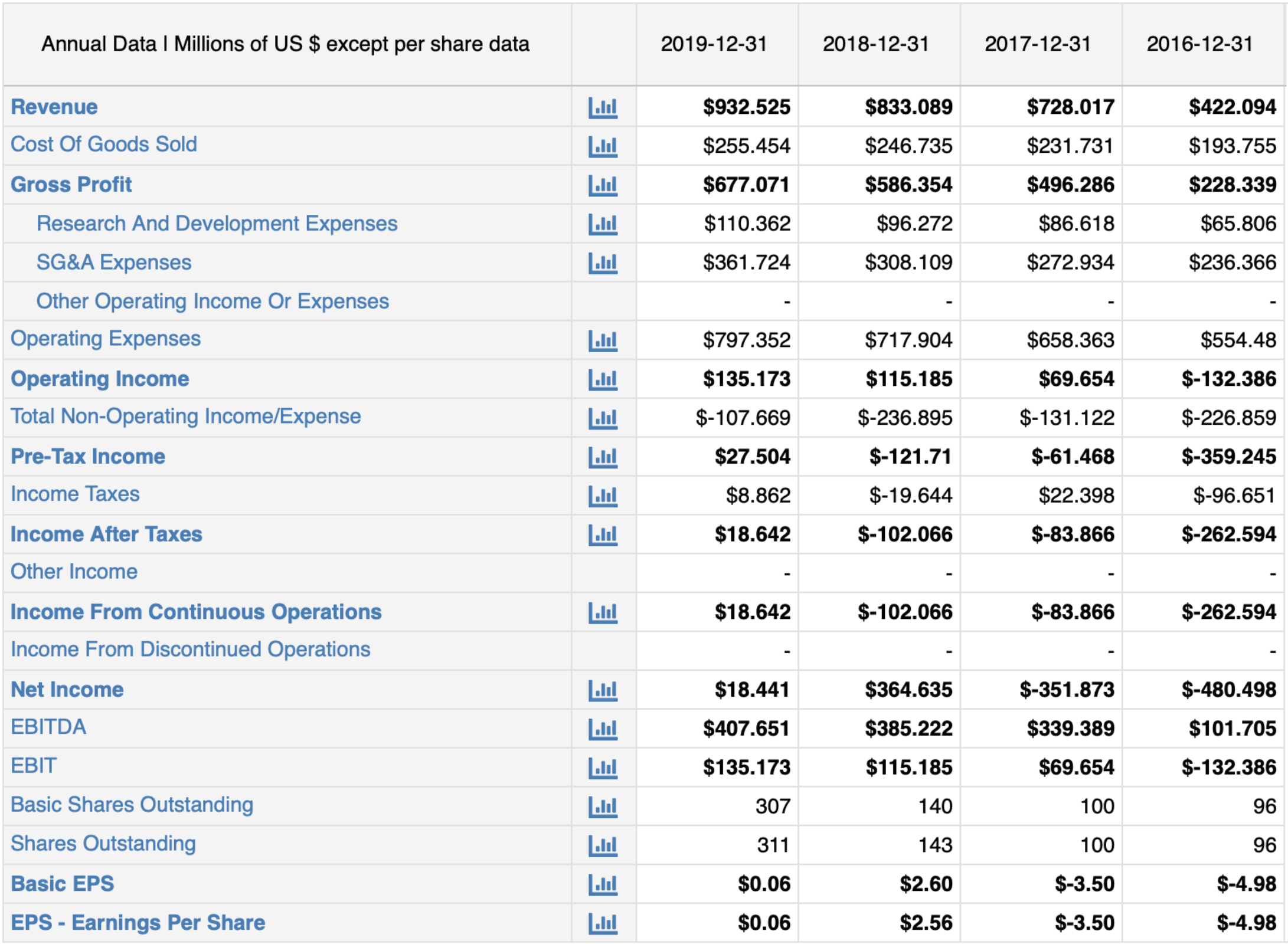This screenshot has width=1288, height=944.
Task: Open the Cost Of Goods Sold link
Action: pyautogui.click(x=104, y=145)
